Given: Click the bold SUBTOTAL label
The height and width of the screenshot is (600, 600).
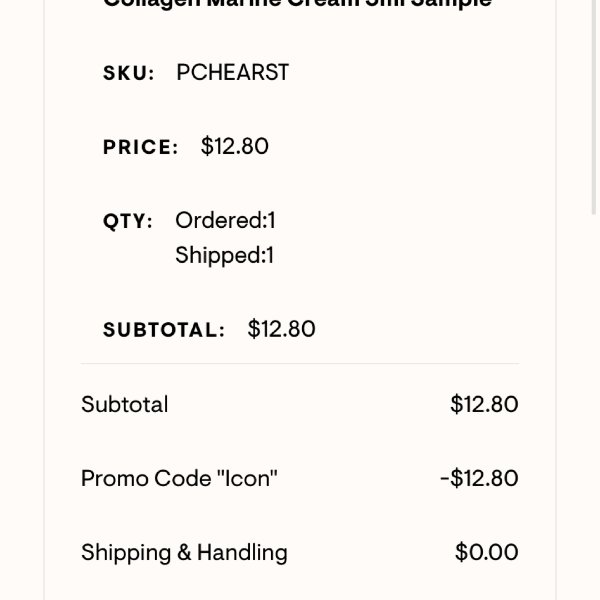Looking at the screenshot, I should [164, 330].
